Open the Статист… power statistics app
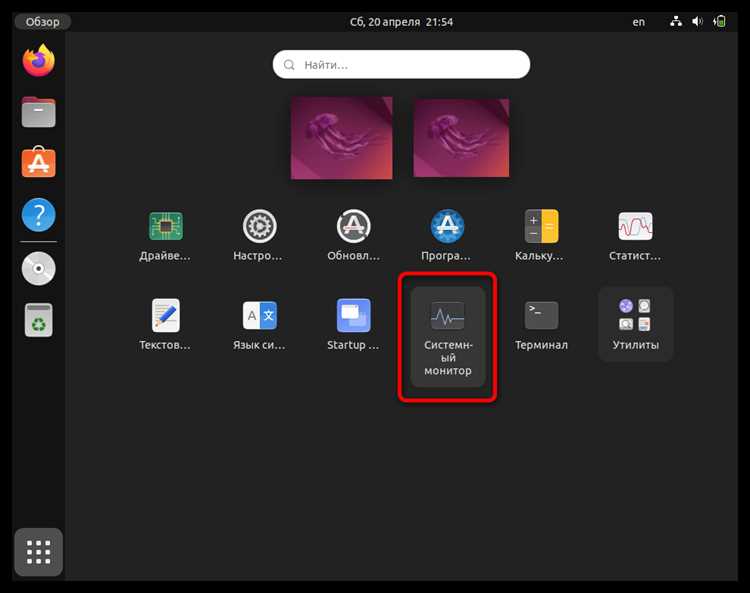 pos(635,236)
